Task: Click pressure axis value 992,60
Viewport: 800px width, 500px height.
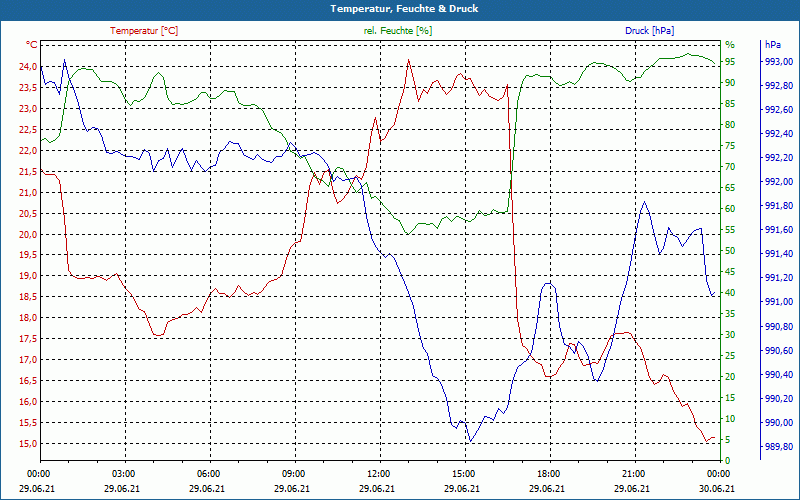Action: (x=779, y=110)
